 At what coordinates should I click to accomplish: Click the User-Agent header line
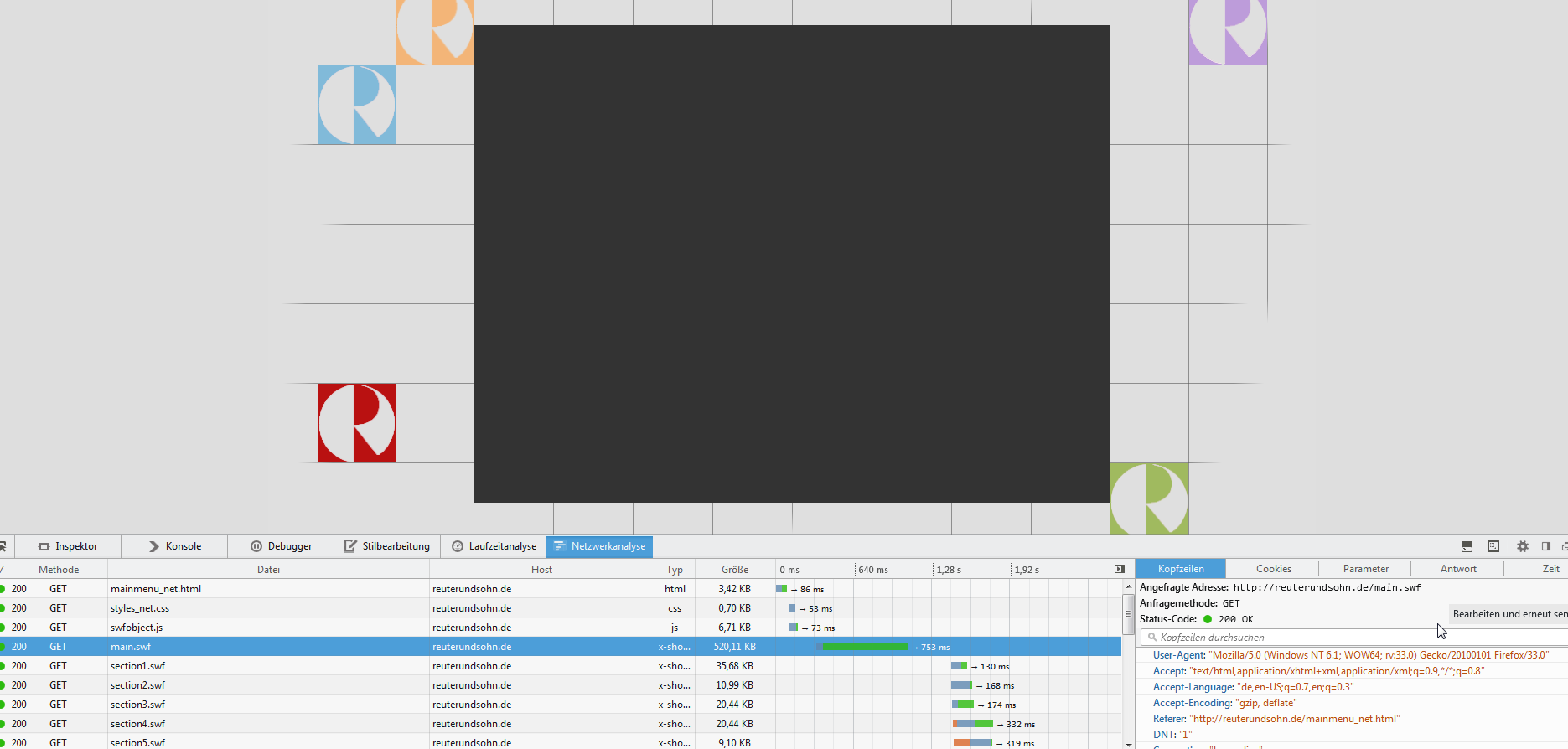pos(1351,655)
